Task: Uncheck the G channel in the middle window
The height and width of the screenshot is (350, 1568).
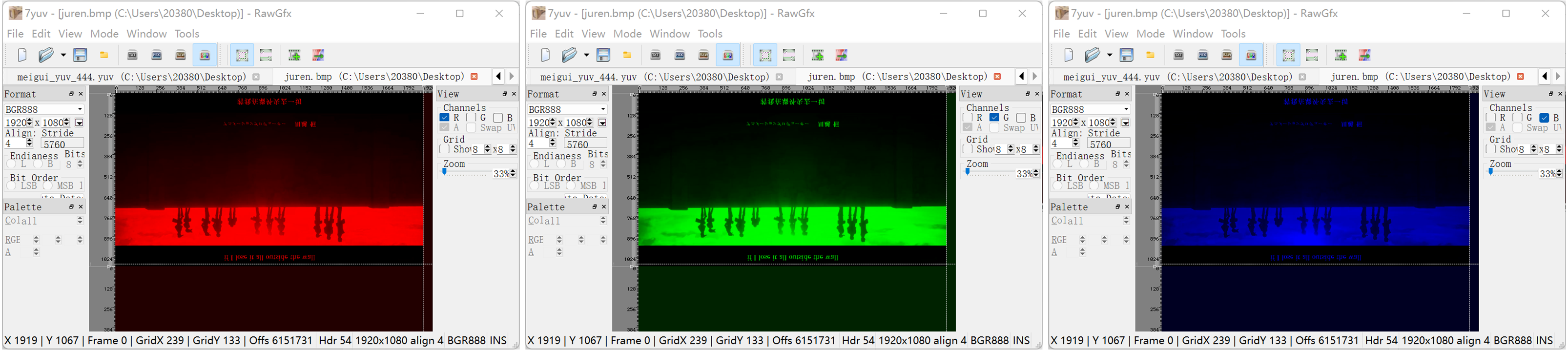Action: click(x=994, y=118)
